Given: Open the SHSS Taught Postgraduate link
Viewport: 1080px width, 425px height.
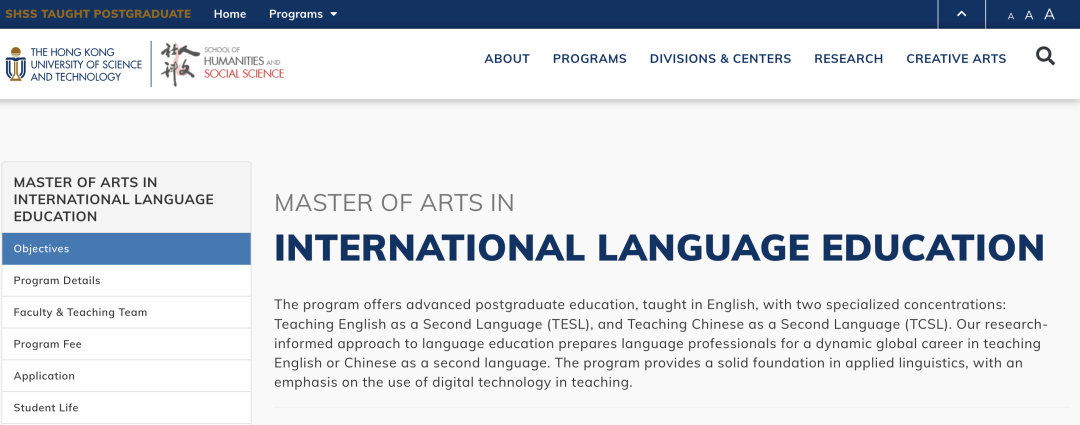Looking at the screenshot, I should (98, 14).
